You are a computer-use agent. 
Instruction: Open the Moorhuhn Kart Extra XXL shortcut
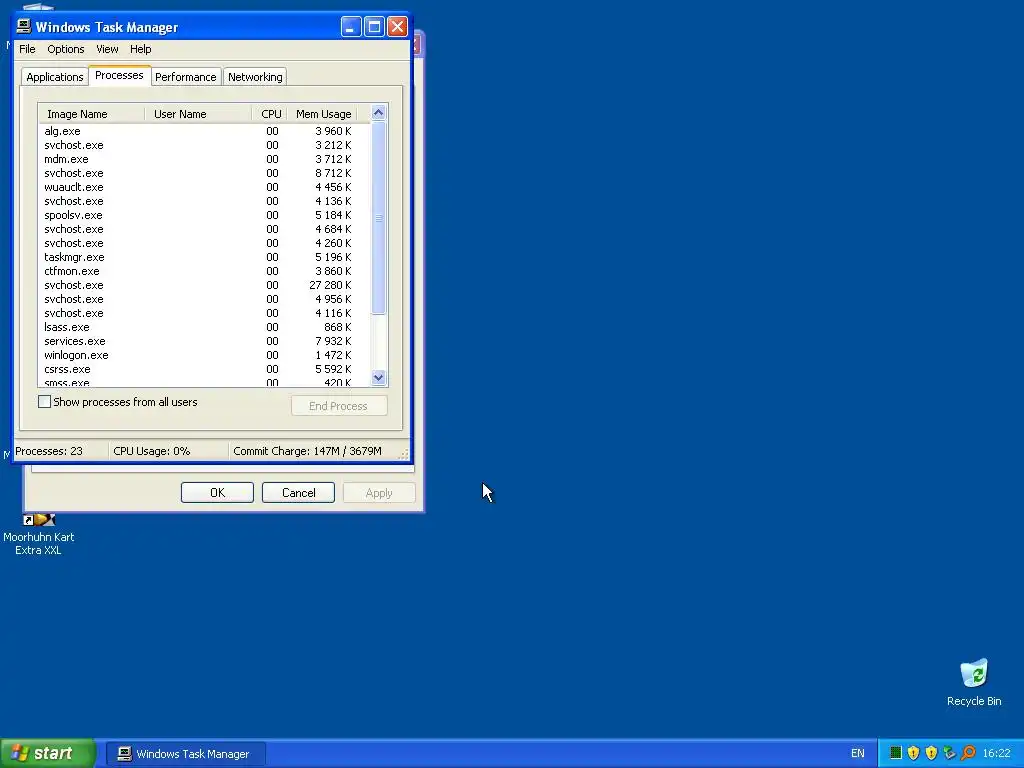pyautogui.click(x=39, y=535)
